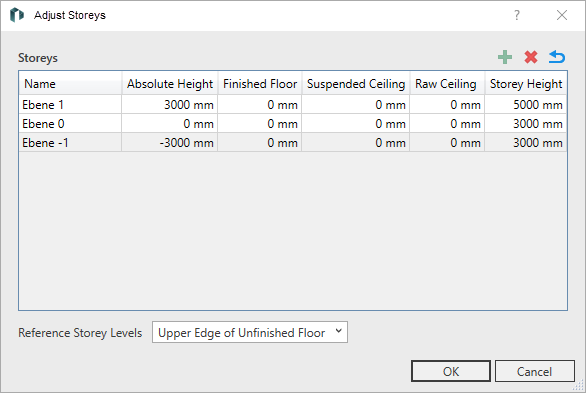This screenshot has width=586, height=393.
Task: Select Ebene 0 suspended ceiling cell
Action: 356,124
